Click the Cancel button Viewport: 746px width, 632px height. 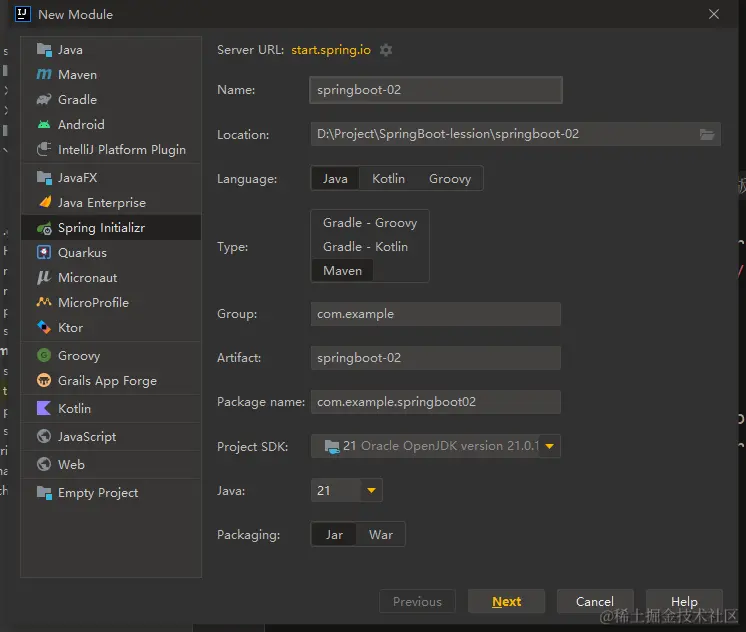tap(595, 601)
